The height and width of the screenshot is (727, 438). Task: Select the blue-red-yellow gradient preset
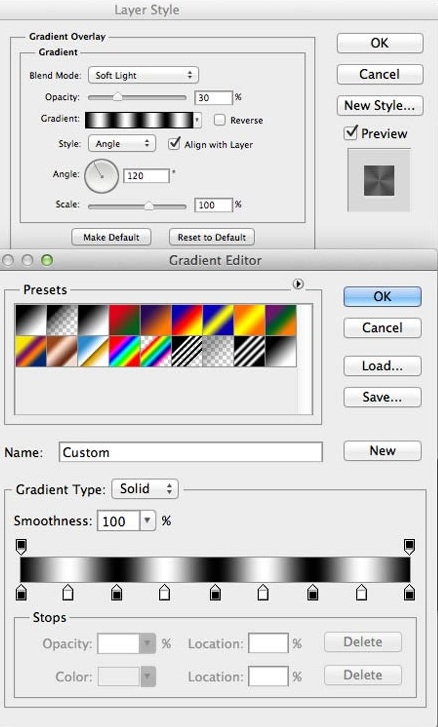tap(187, 320)
